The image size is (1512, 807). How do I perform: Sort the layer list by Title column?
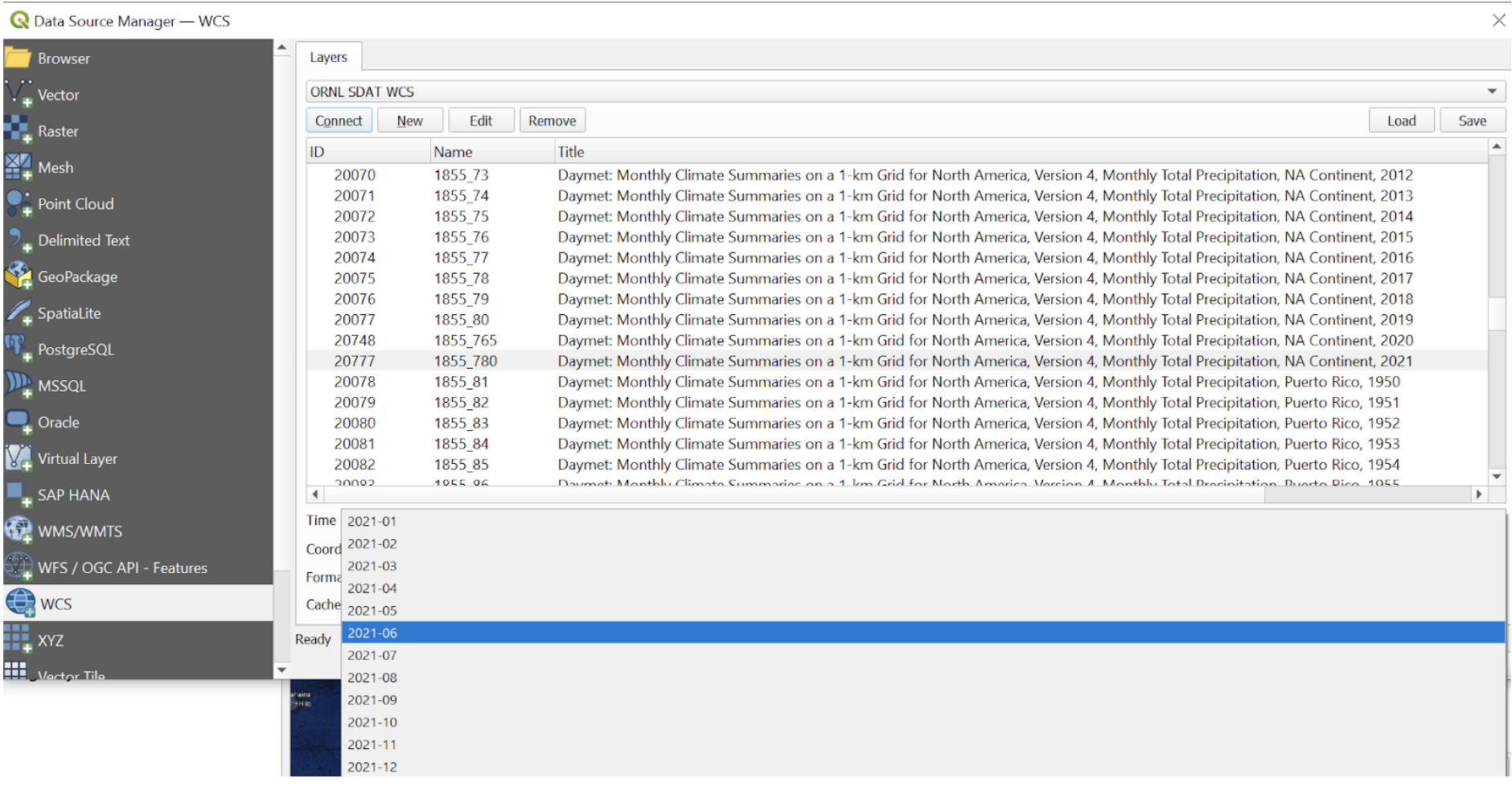click(1021, 152)
